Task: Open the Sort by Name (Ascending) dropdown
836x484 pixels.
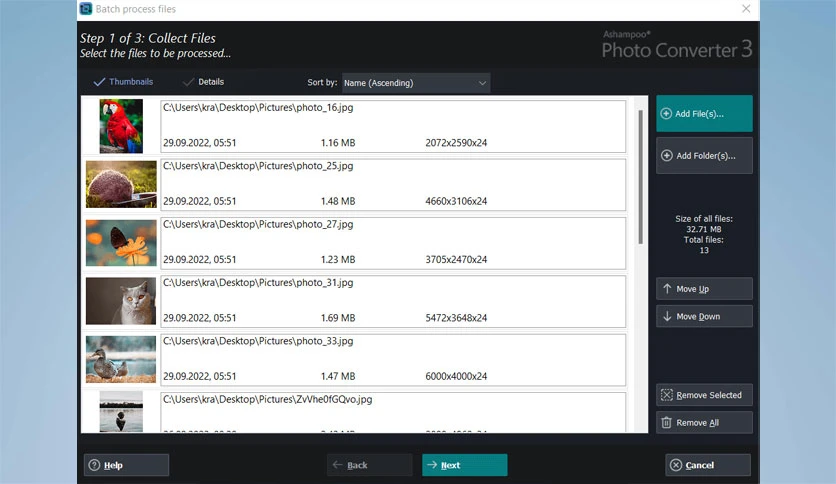Action: tap(416, 83)
